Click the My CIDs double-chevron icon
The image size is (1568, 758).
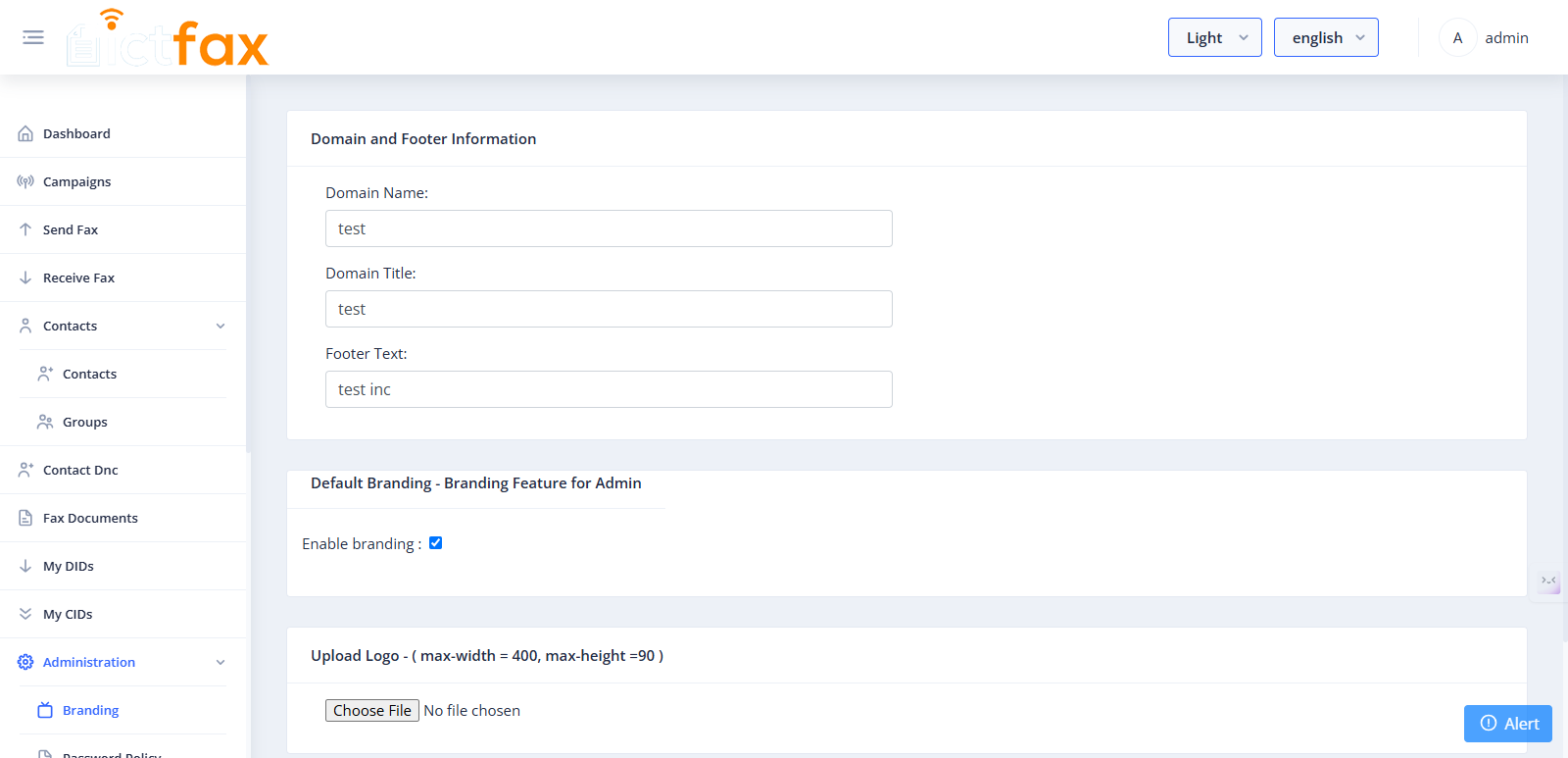pyautogui.click(x=25, y=614)
